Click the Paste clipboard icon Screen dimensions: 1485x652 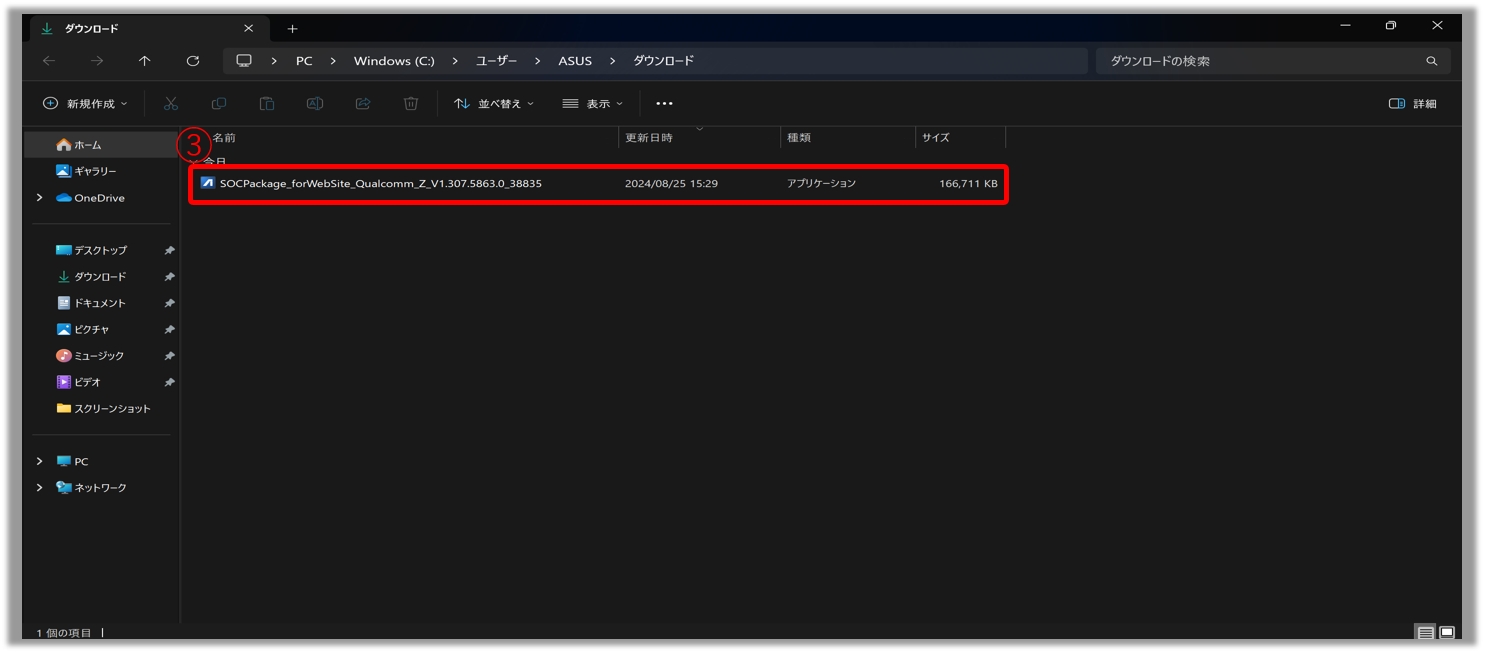pyautogui.click(x=267, y=103)
